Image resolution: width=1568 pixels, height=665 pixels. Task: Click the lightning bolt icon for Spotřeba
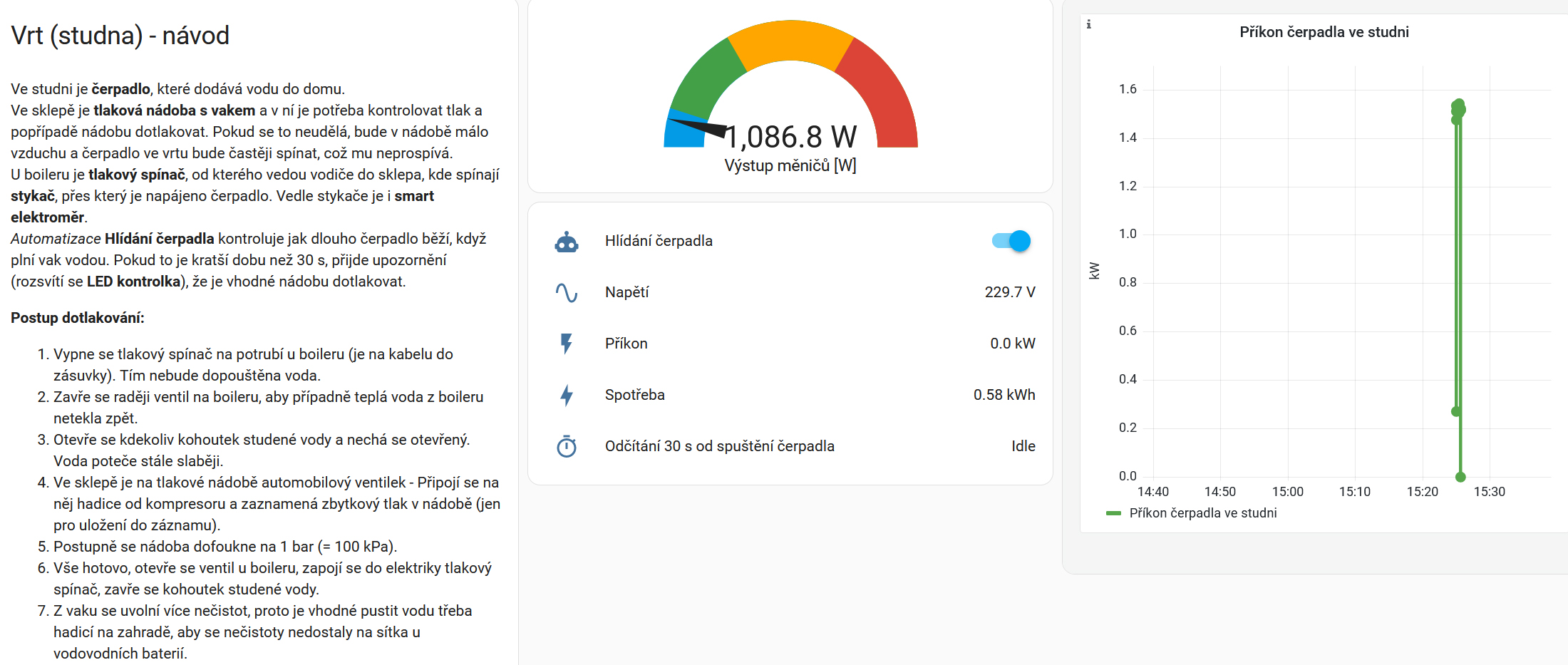(567, 396)
